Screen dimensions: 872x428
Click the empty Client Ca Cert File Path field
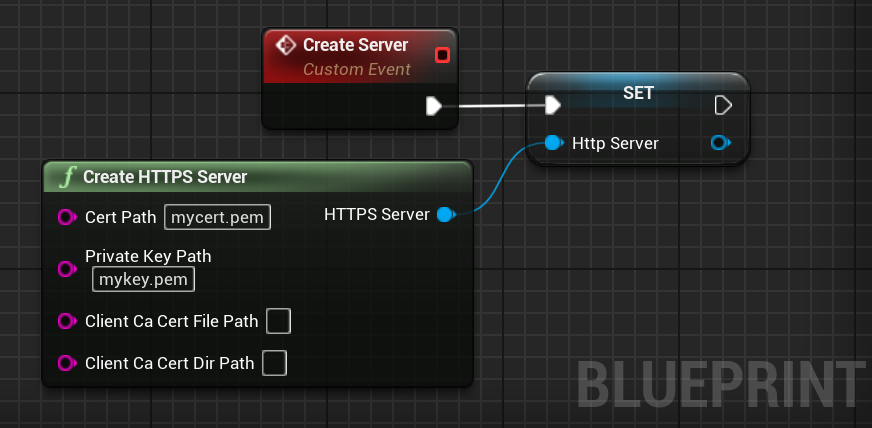(279, 321)
